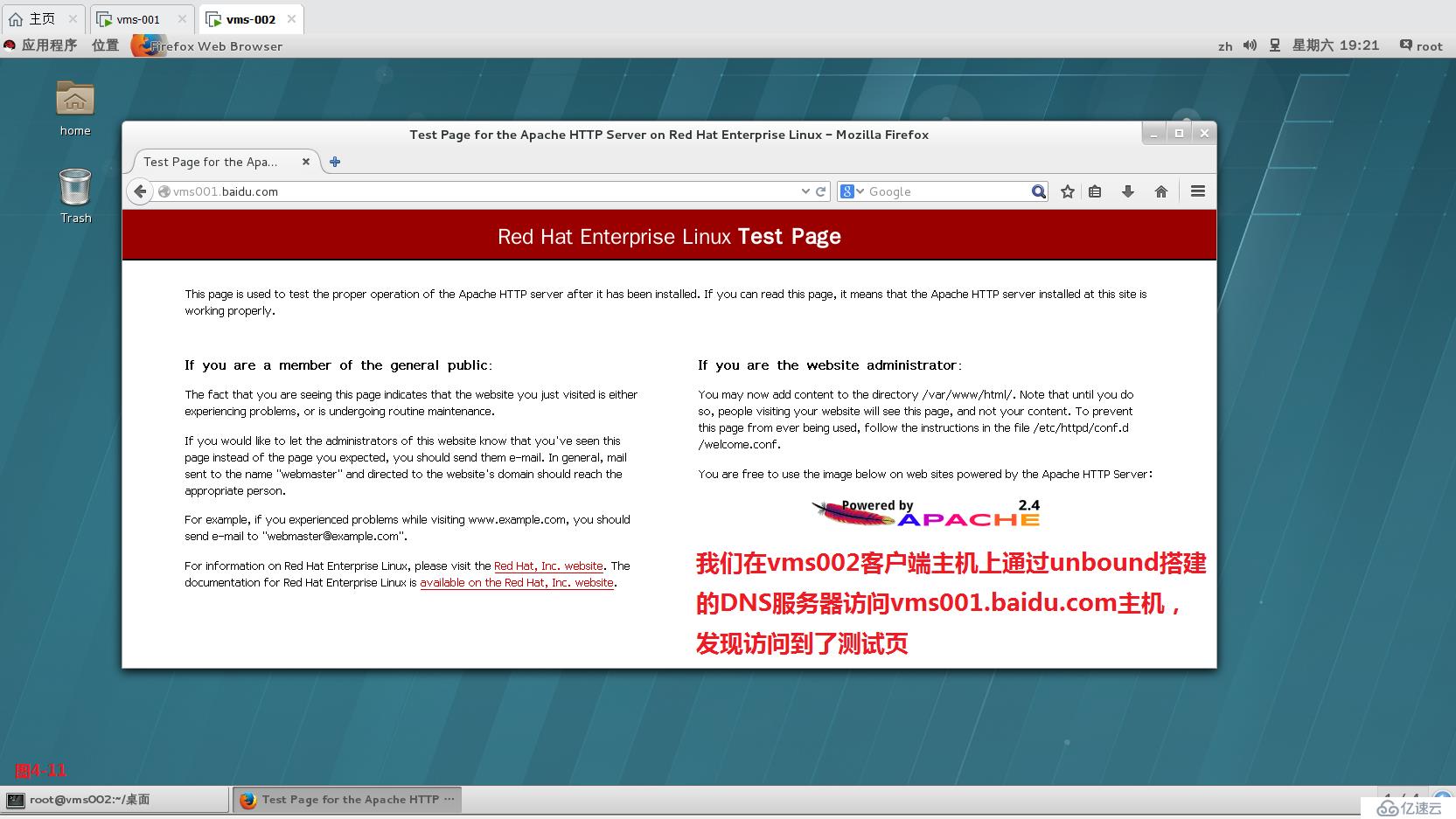Click the site identity globe icon
The image size is (1456, 819).
pyautogui.click(x=164, y=191)
